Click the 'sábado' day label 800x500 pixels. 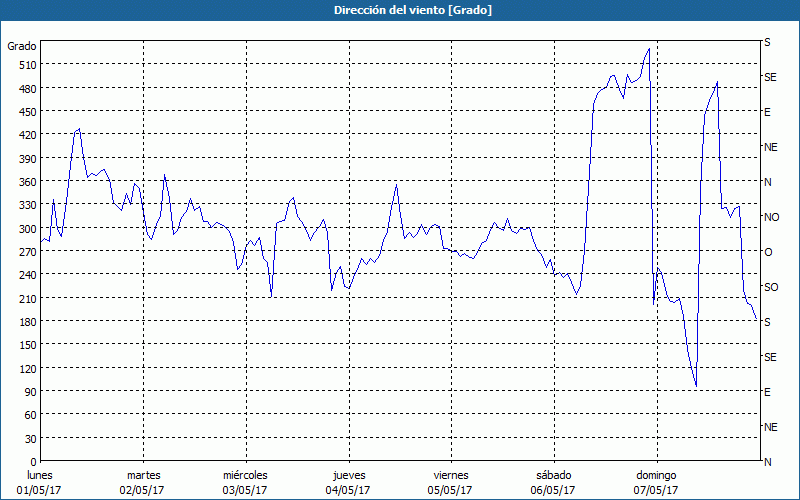[552, 475]
